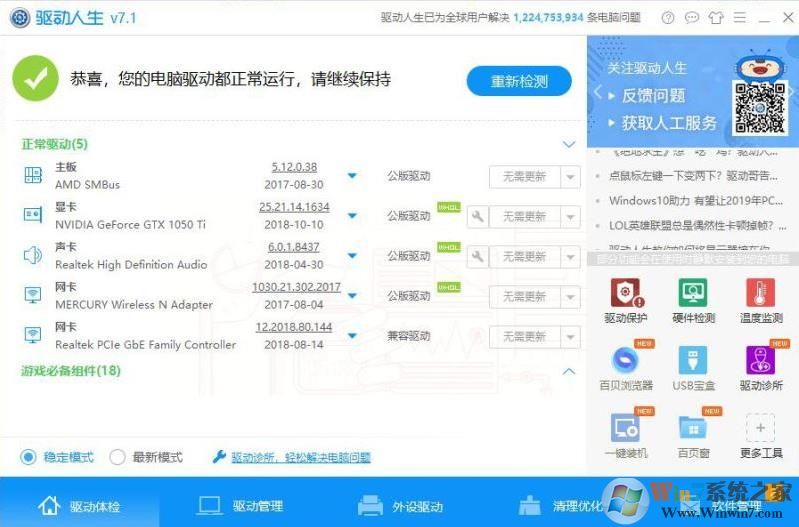The width and height of the screenshot is (799, 527).
Task: Open the 驱动诊所 driver clinic icon
Action: click(x=760, y=361)
